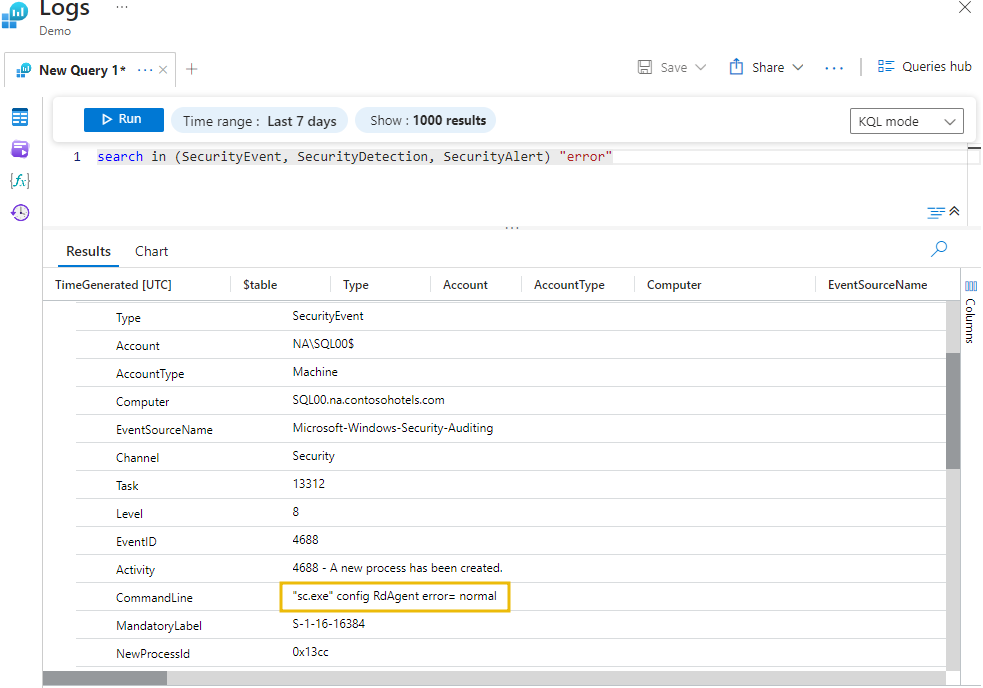
Task: Click the $table column header
Action: (260, 285)
